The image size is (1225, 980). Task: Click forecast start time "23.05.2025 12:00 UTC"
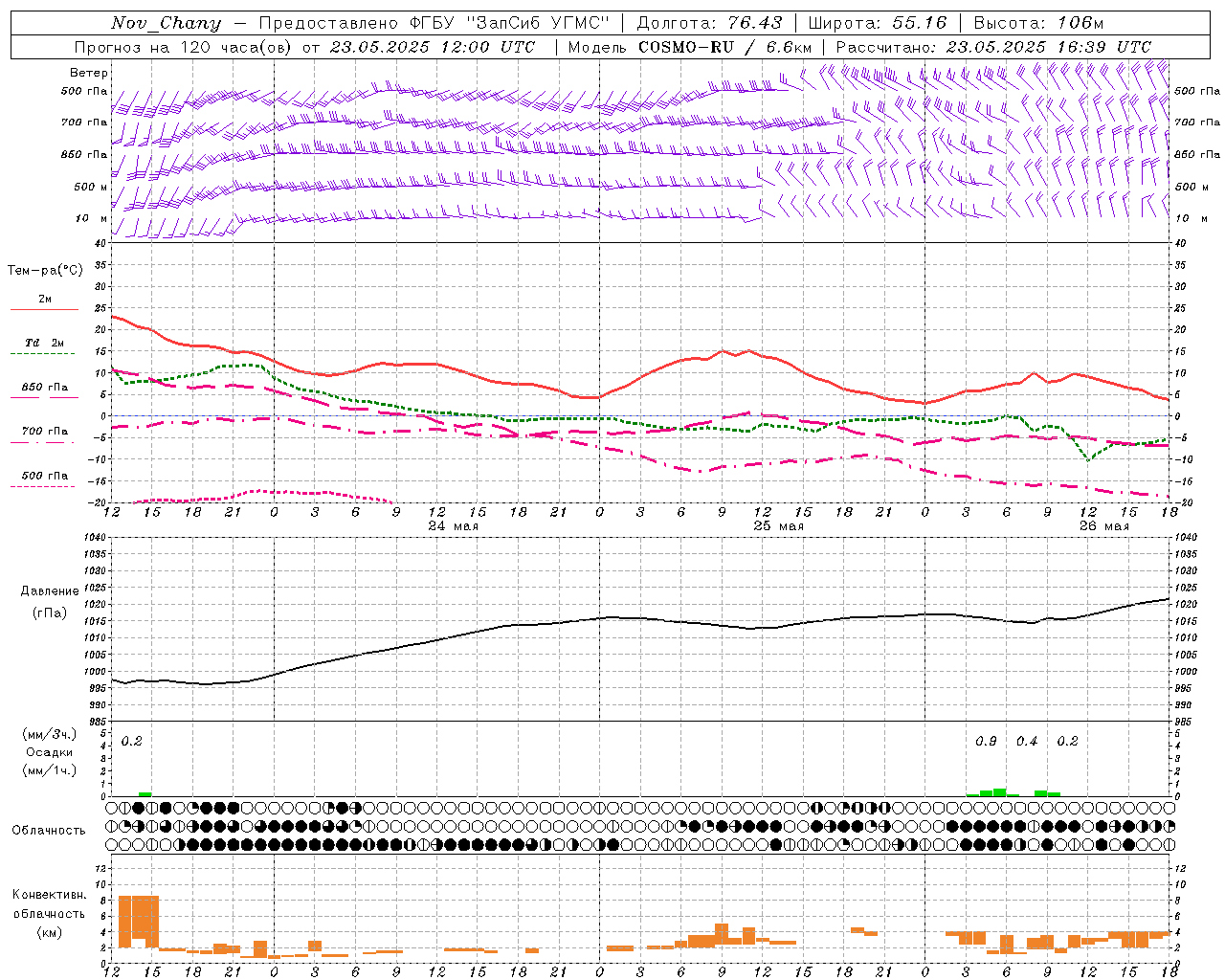point(433,47)
